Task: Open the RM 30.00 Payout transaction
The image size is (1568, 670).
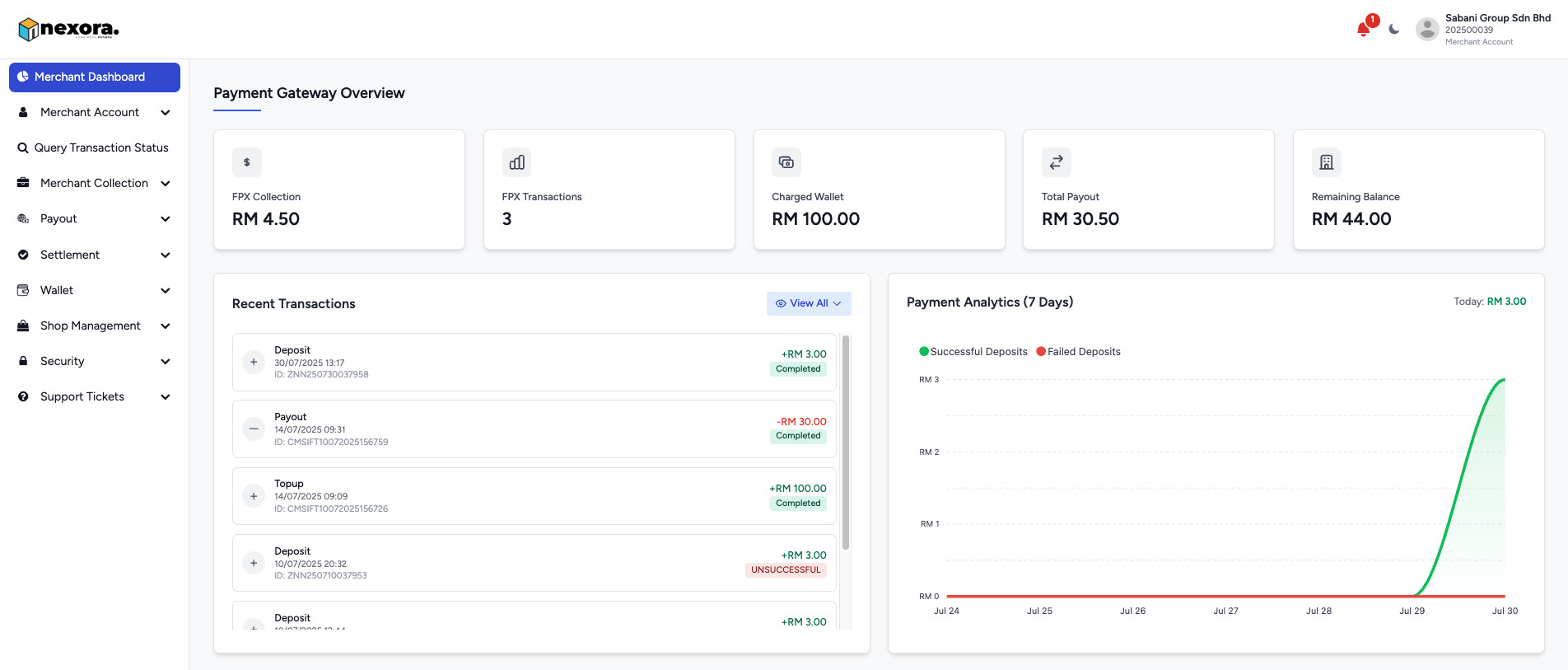Action: pos(534,429)
